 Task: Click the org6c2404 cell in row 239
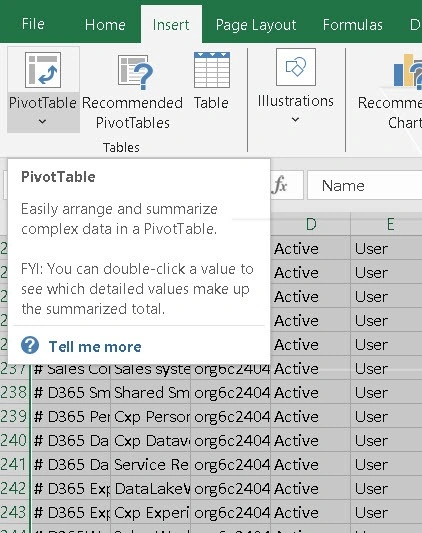click(x=231, y=416)
